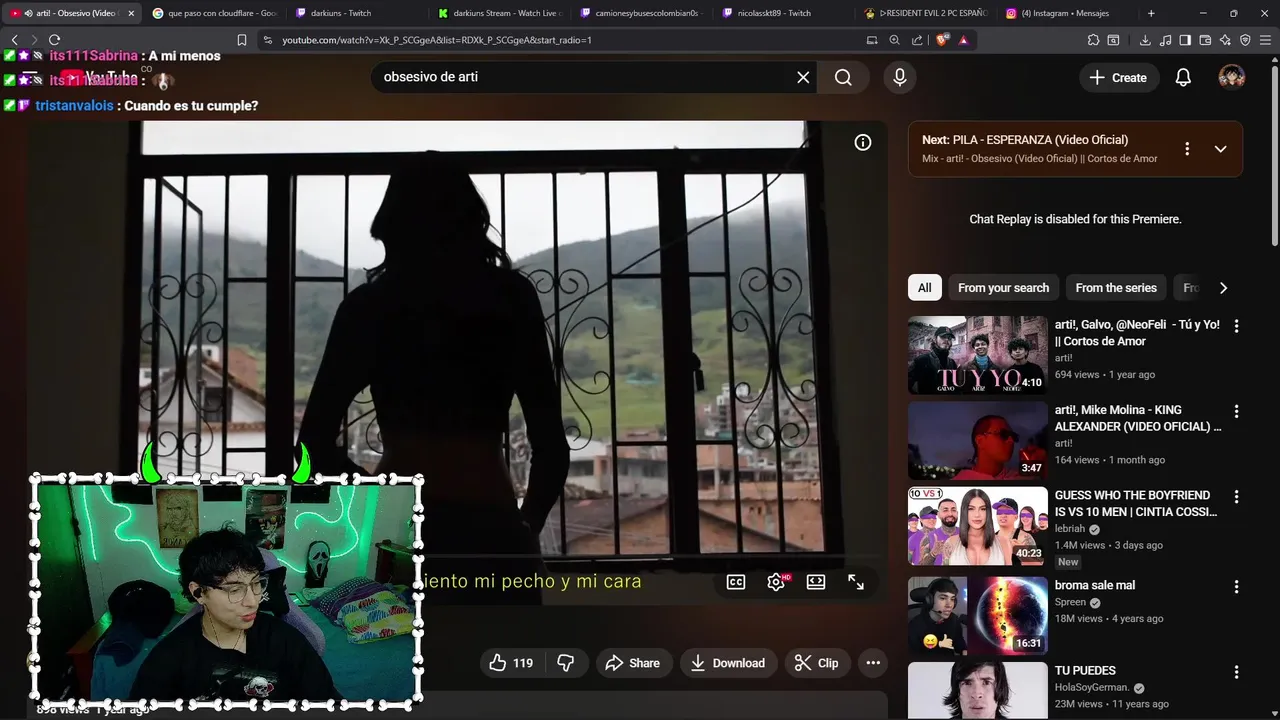Click the Download button
This screenshot has height=720, width=1280.
[x=728, y=663]
